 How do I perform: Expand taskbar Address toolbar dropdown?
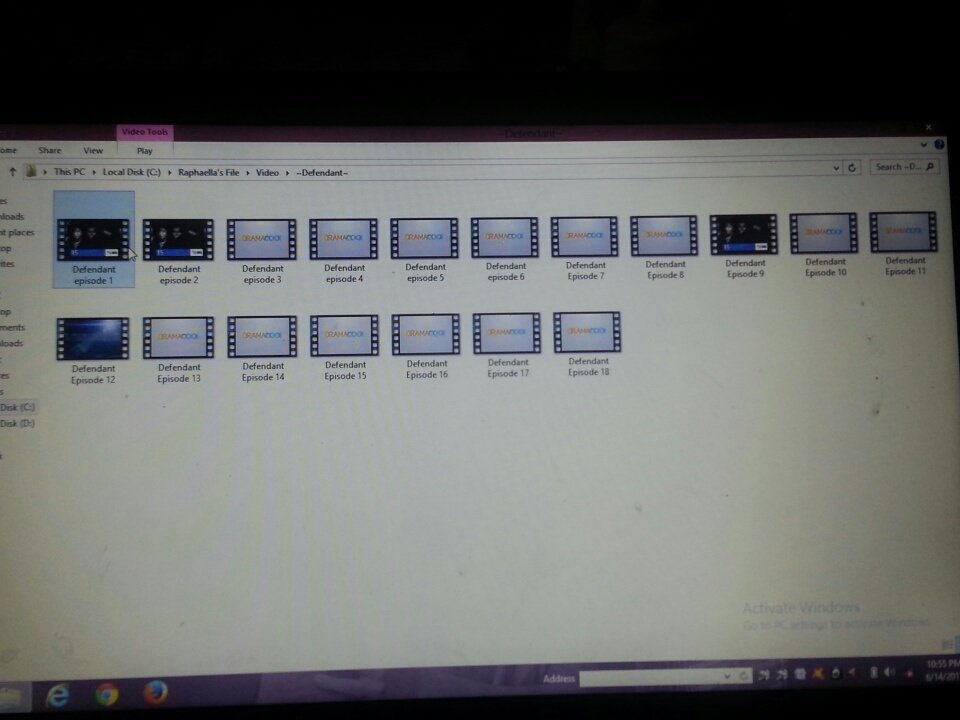[727, 677]
